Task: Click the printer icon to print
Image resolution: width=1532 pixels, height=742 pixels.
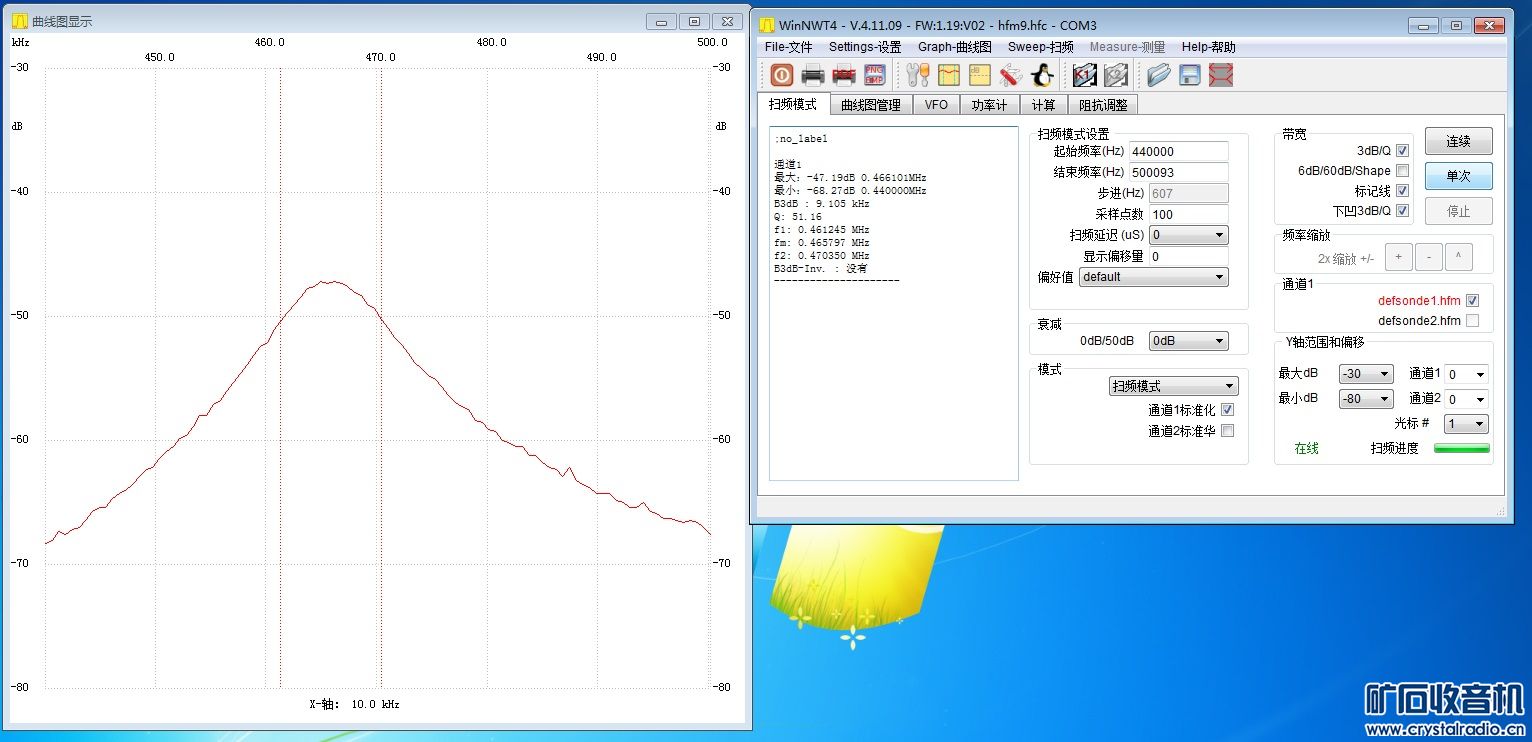Action: 812,75
